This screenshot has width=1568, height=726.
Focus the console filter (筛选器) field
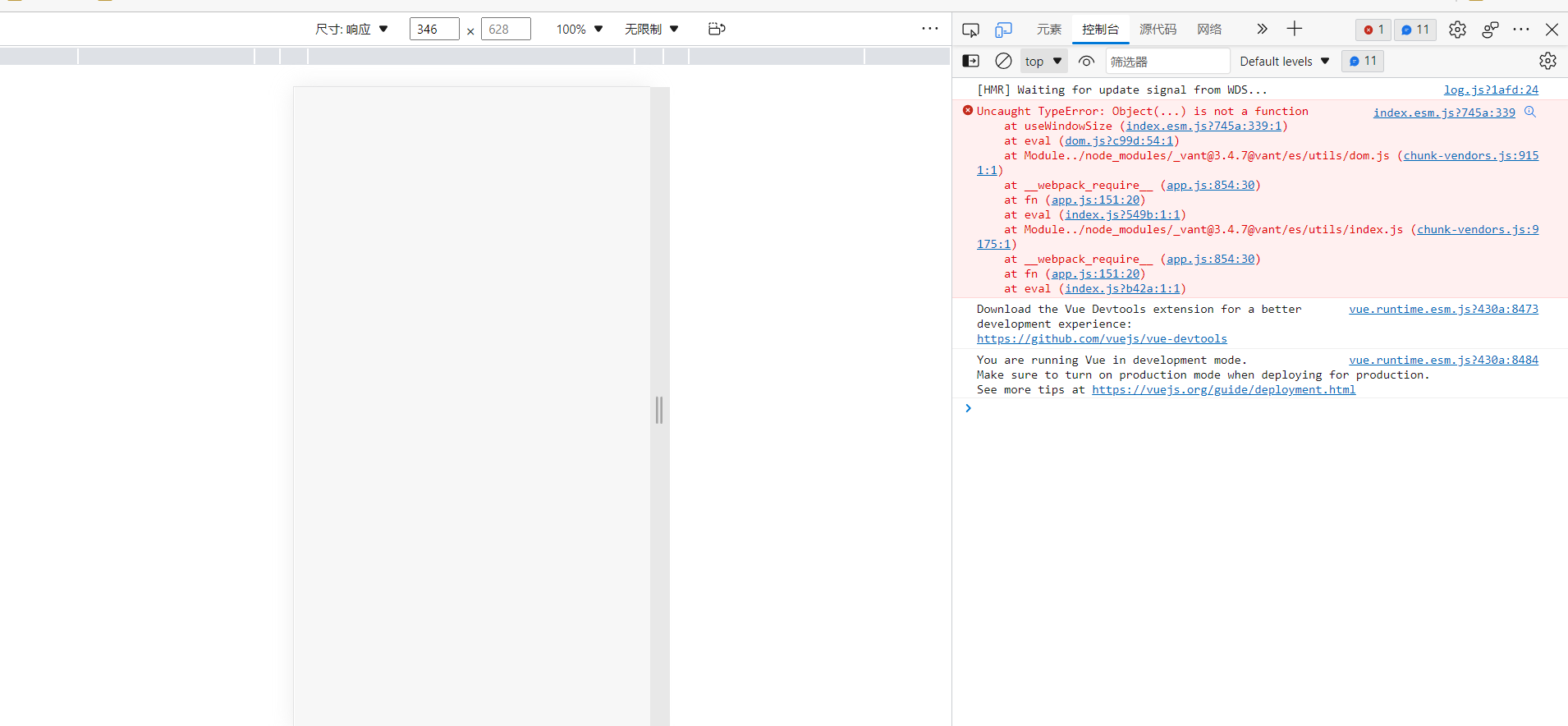1167,62
